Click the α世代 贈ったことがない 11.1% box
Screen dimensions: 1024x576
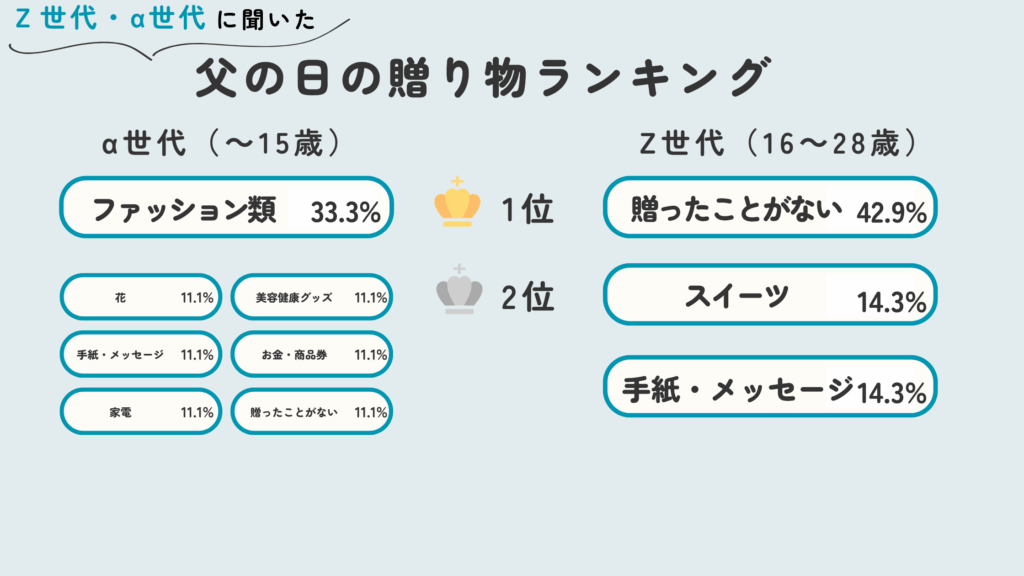coord(312,411)
